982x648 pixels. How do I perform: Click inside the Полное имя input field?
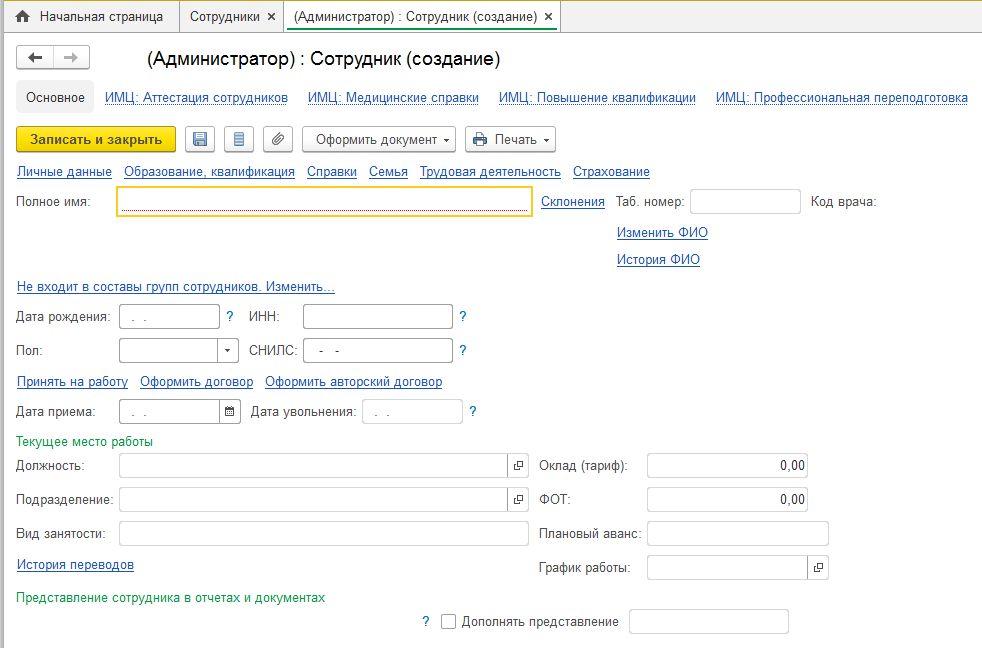pos(320,201)
